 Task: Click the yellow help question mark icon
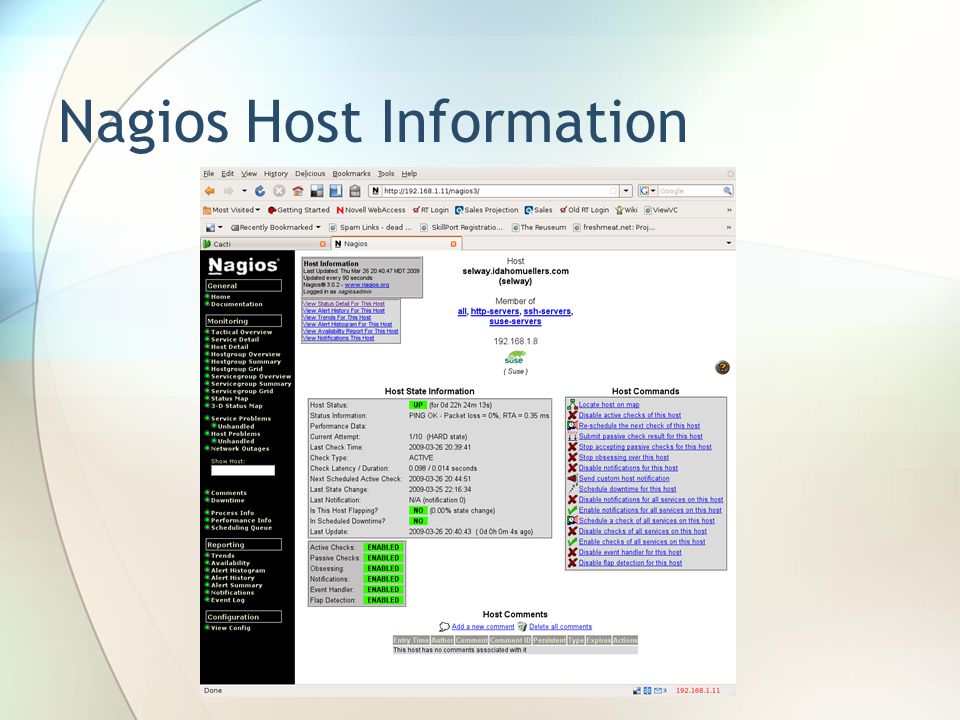pyautogui.click(x=722, y=367)
